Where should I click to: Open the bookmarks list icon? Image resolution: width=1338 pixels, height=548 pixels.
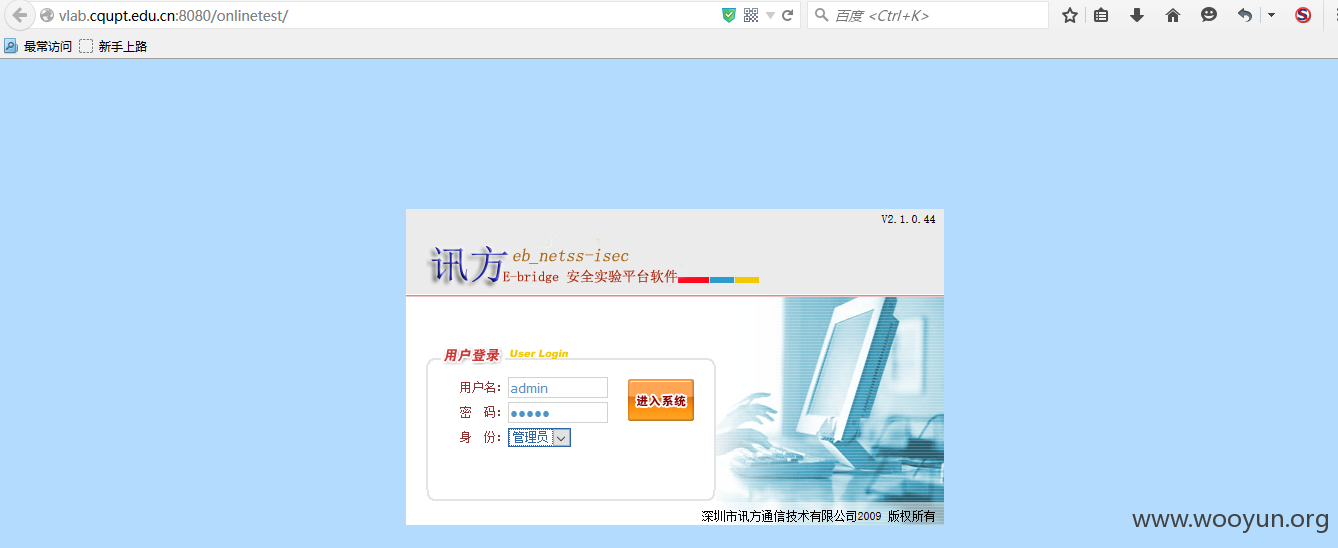pos(1101,15)
